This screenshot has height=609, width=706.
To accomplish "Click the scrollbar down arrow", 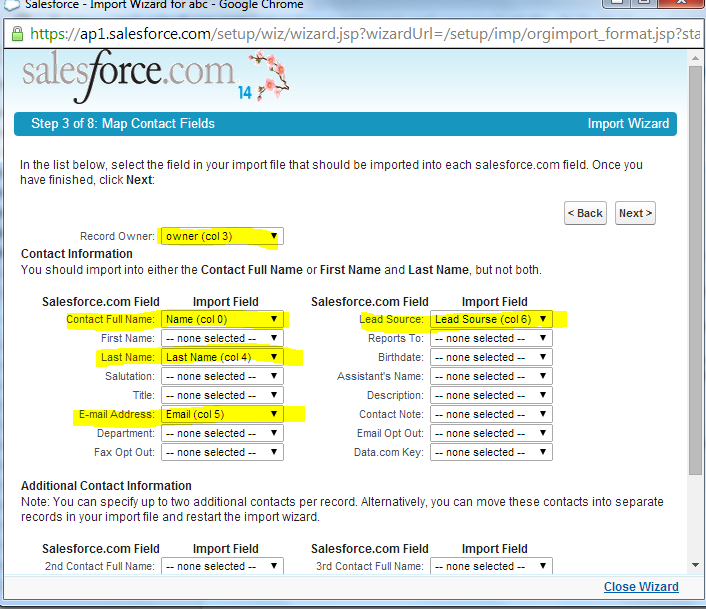I will tap(695, 565).
